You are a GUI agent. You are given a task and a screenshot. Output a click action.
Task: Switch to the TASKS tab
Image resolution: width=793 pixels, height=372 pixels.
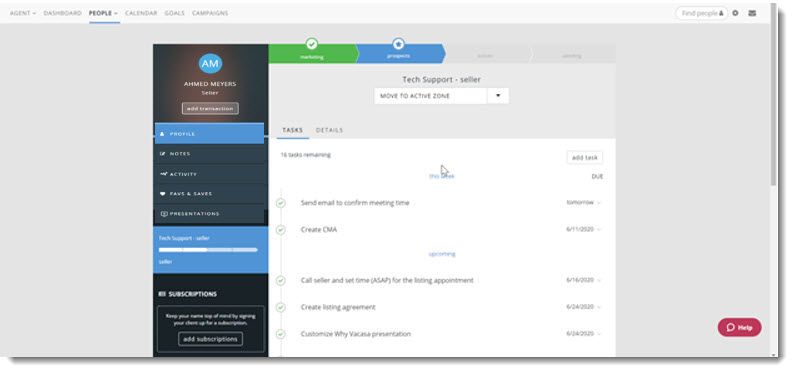[292, 130]
